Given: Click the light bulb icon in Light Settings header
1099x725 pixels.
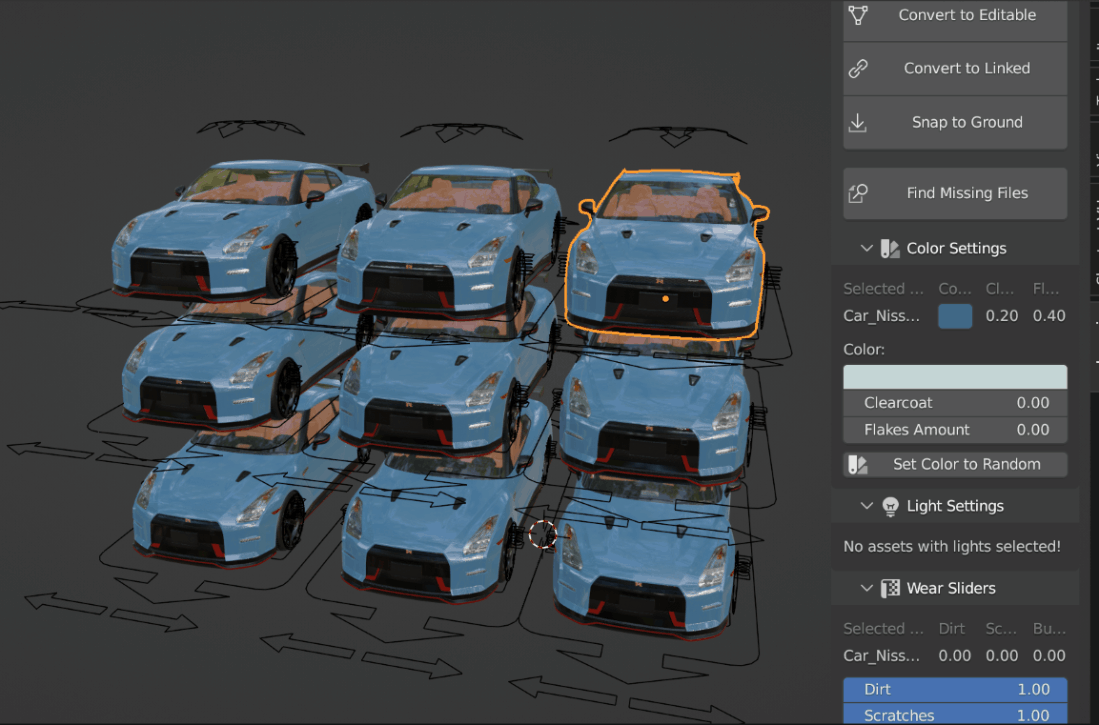Looking at the screenshot, I should tap(890, 506).
